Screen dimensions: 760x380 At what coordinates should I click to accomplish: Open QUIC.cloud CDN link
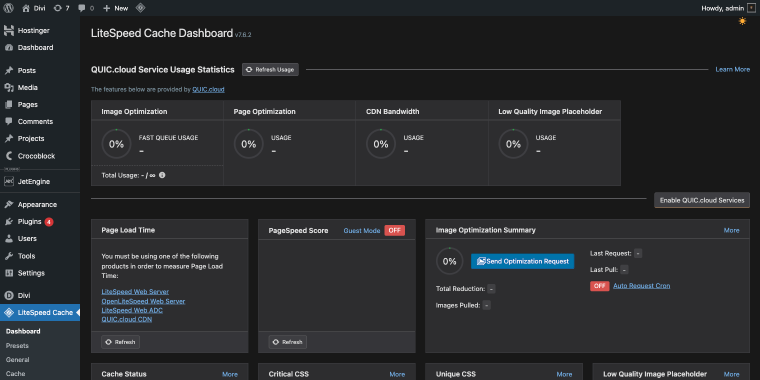click(x=127, y=319)
